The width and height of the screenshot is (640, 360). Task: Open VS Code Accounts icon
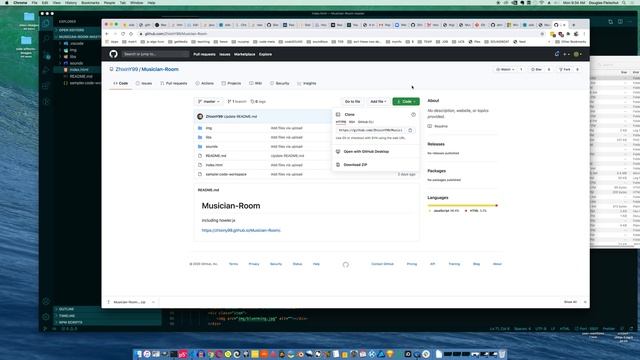46,302
